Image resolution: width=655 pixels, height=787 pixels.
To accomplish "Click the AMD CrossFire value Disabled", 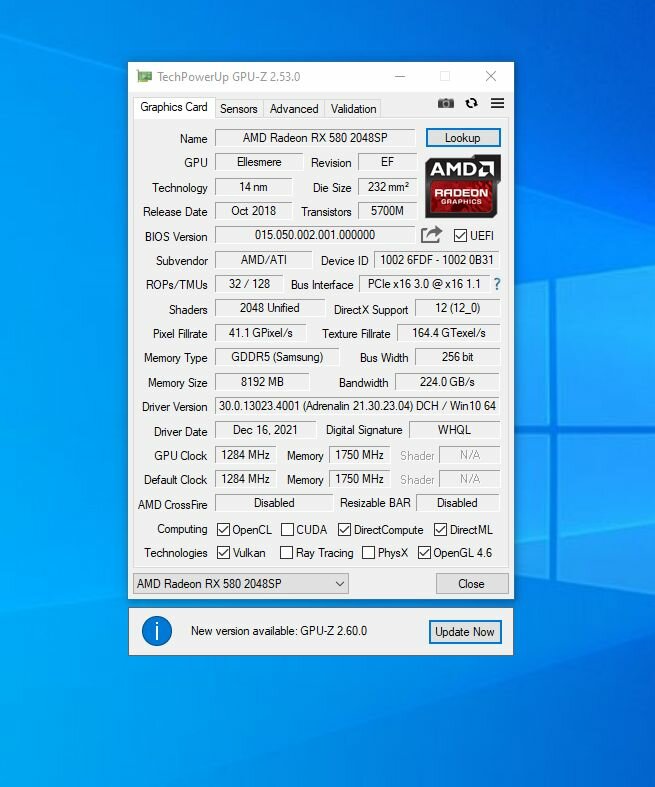I will [x=274, y=503].
